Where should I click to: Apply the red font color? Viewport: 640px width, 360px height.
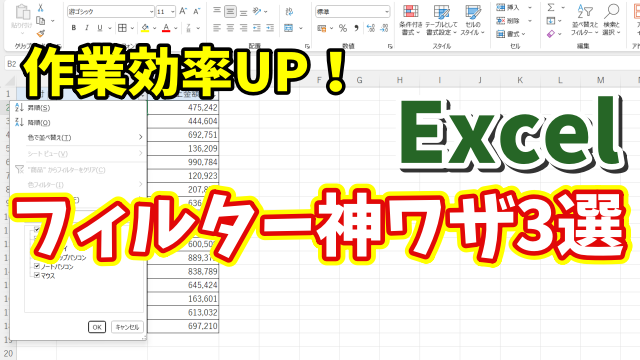click(x=166, y=28)
